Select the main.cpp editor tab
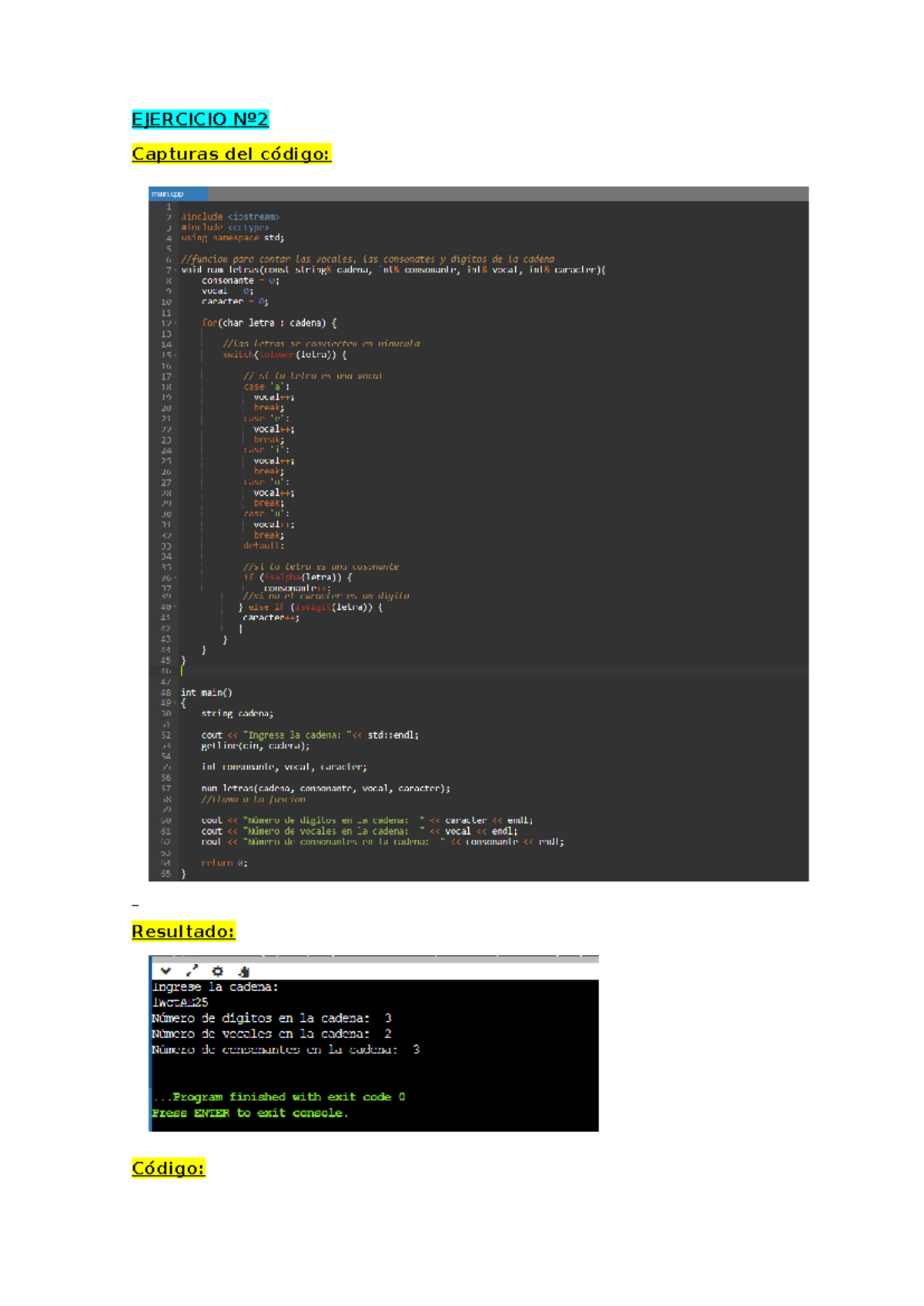924x1306 pixels. pyautogui.click(x=177, y=194)
